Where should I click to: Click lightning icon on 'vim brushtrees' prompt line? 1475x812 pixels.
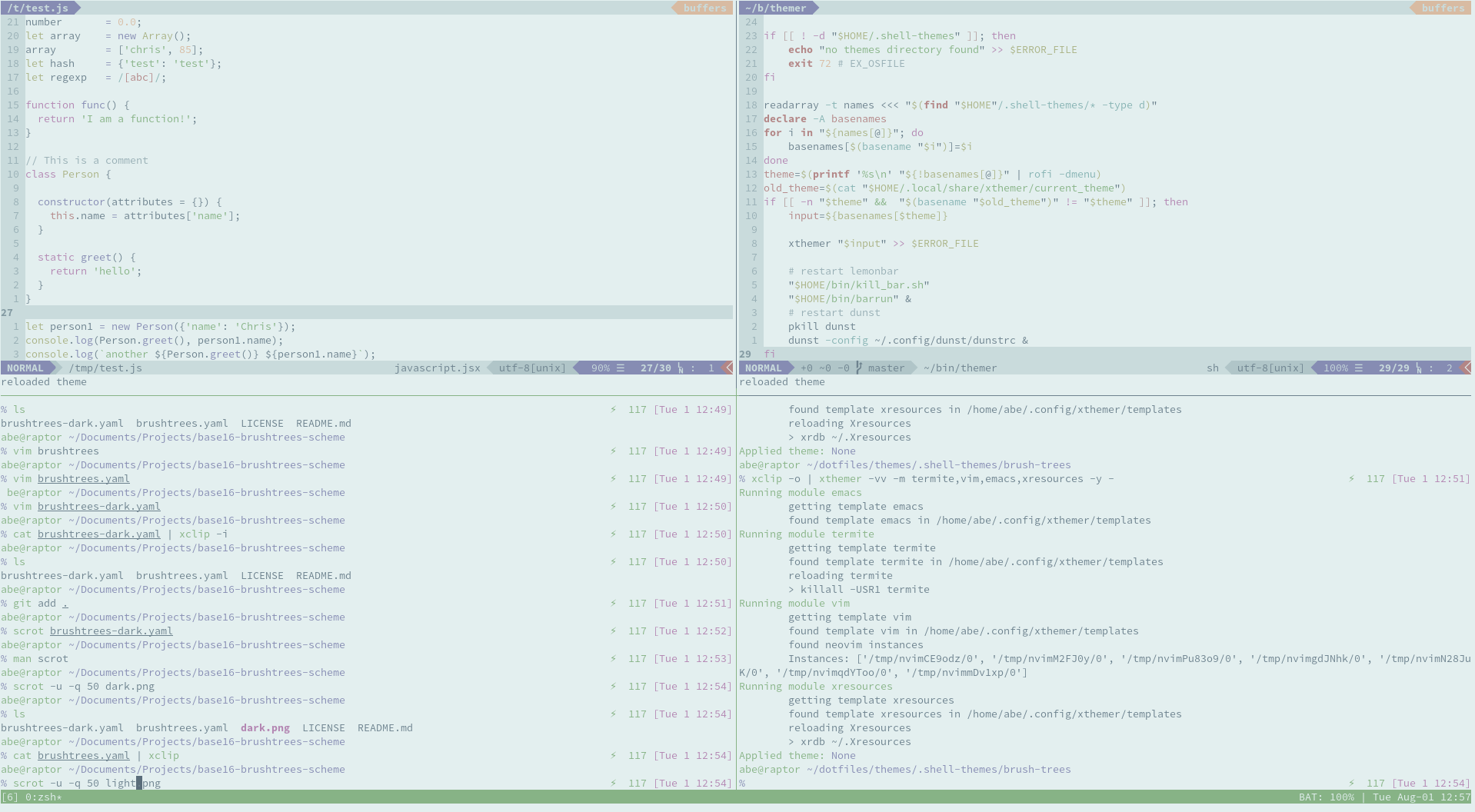tap(613, 451)
